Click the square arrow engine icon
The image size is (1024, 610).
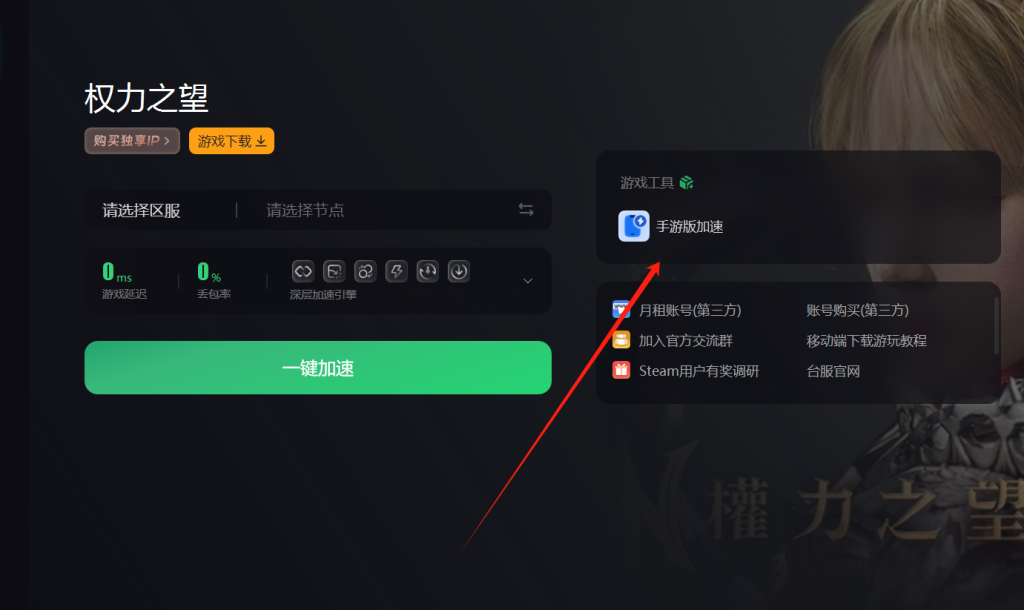(x=334, y=271)
